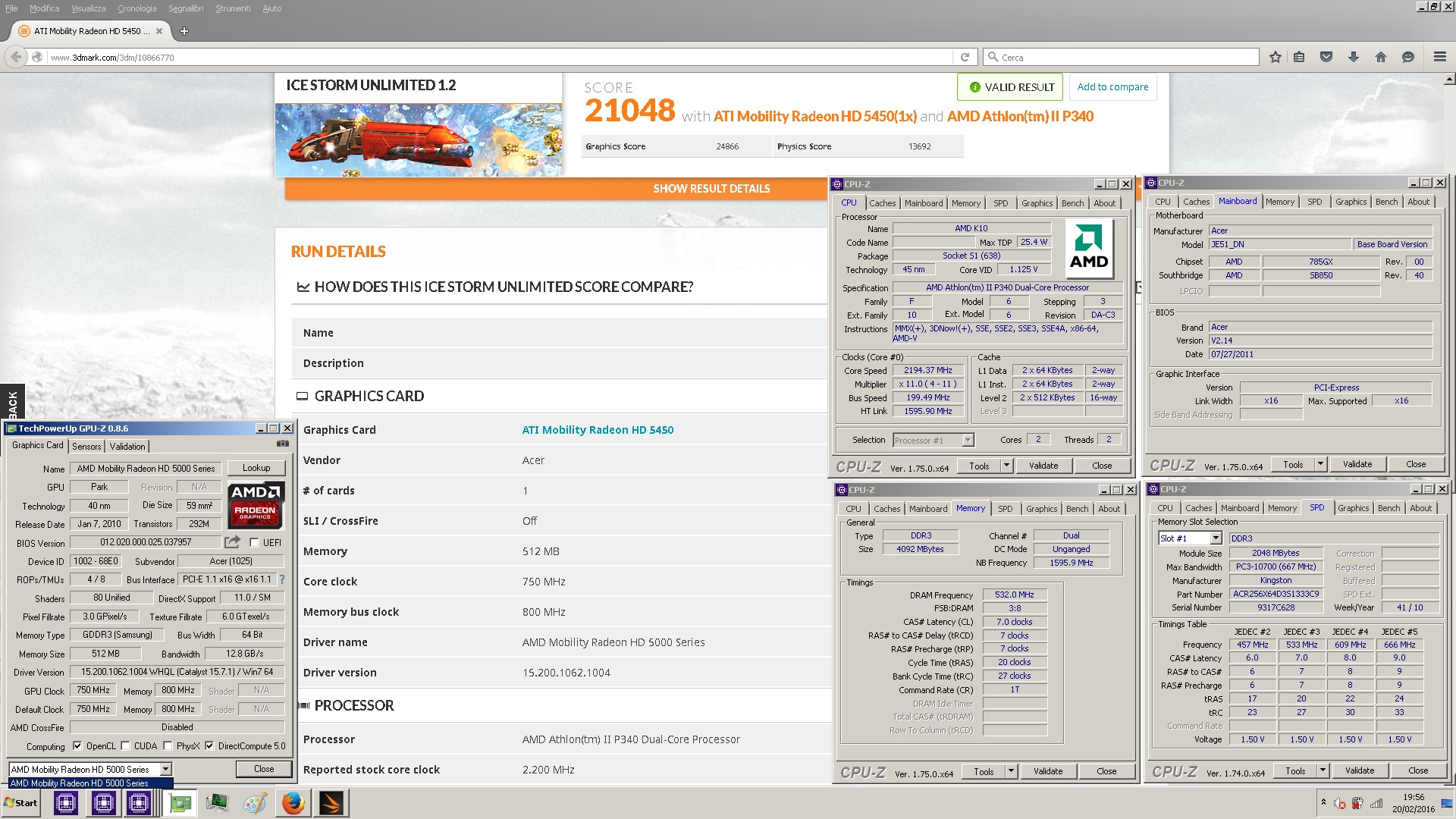1456x819 pixels.
Task: Click the Bus Interface question mark
Action: (x=282, y=579)
